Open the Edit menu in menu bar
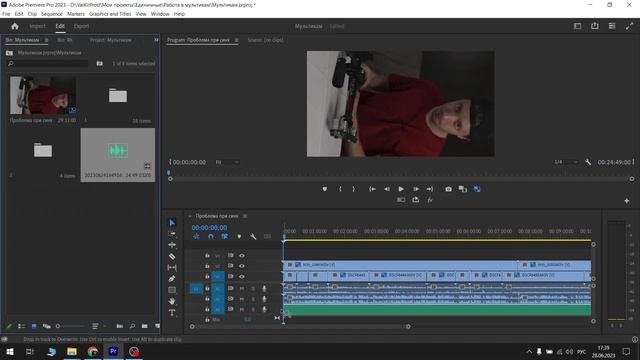 19,14
